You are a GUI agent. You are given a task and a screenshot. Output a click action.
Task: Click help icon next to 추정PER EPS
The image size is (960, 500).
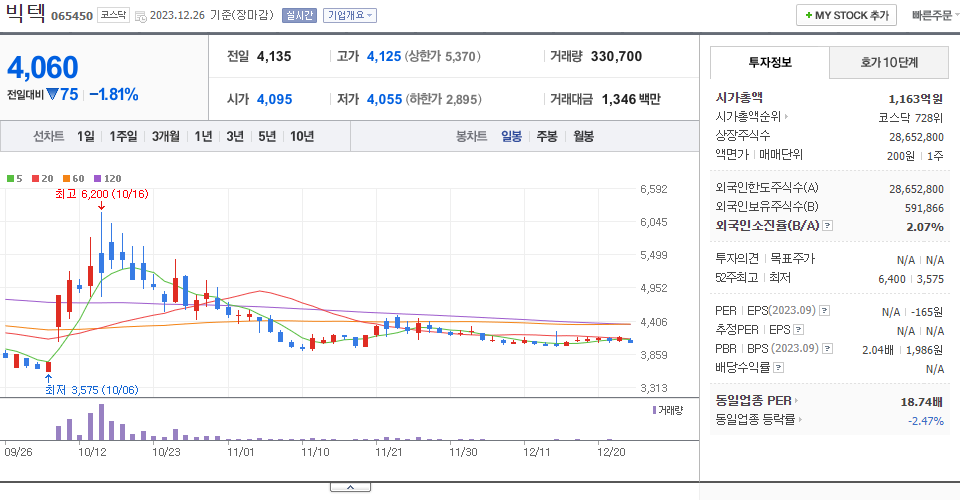pyautogui.click(x=798, y=330)
